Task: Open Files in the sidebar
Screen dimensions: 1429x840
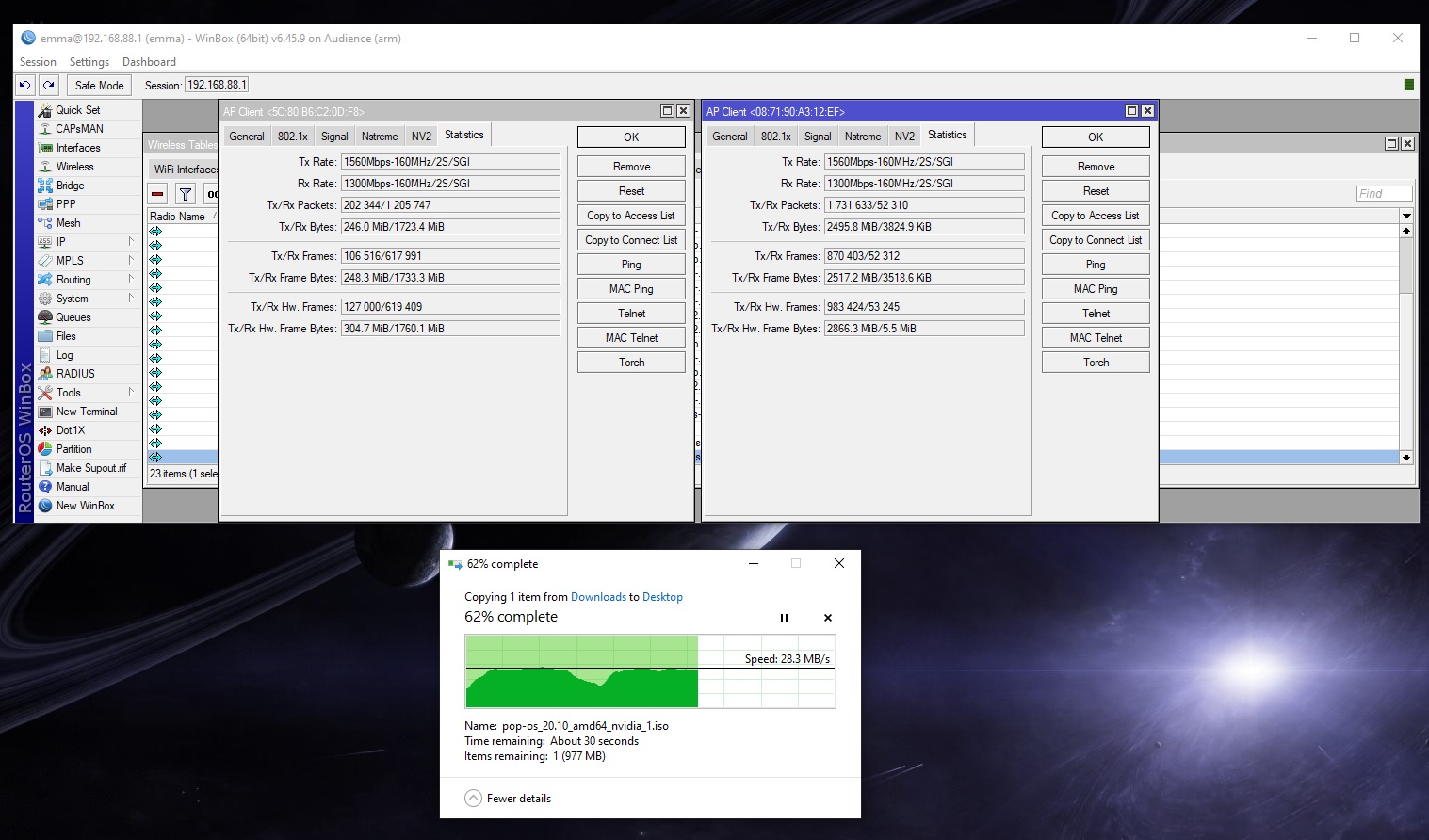Action: click(66, 336)
